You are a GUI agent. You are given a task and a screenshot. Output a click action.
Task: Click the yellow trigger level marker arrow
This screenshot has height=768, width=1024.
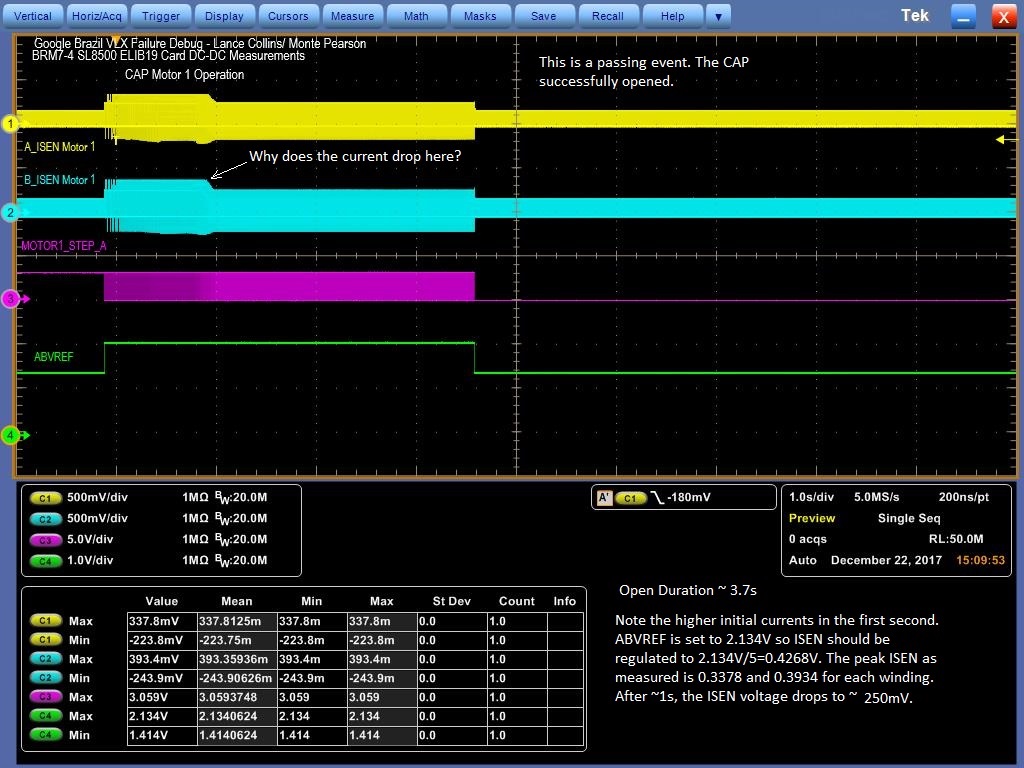coord(1001,140)
